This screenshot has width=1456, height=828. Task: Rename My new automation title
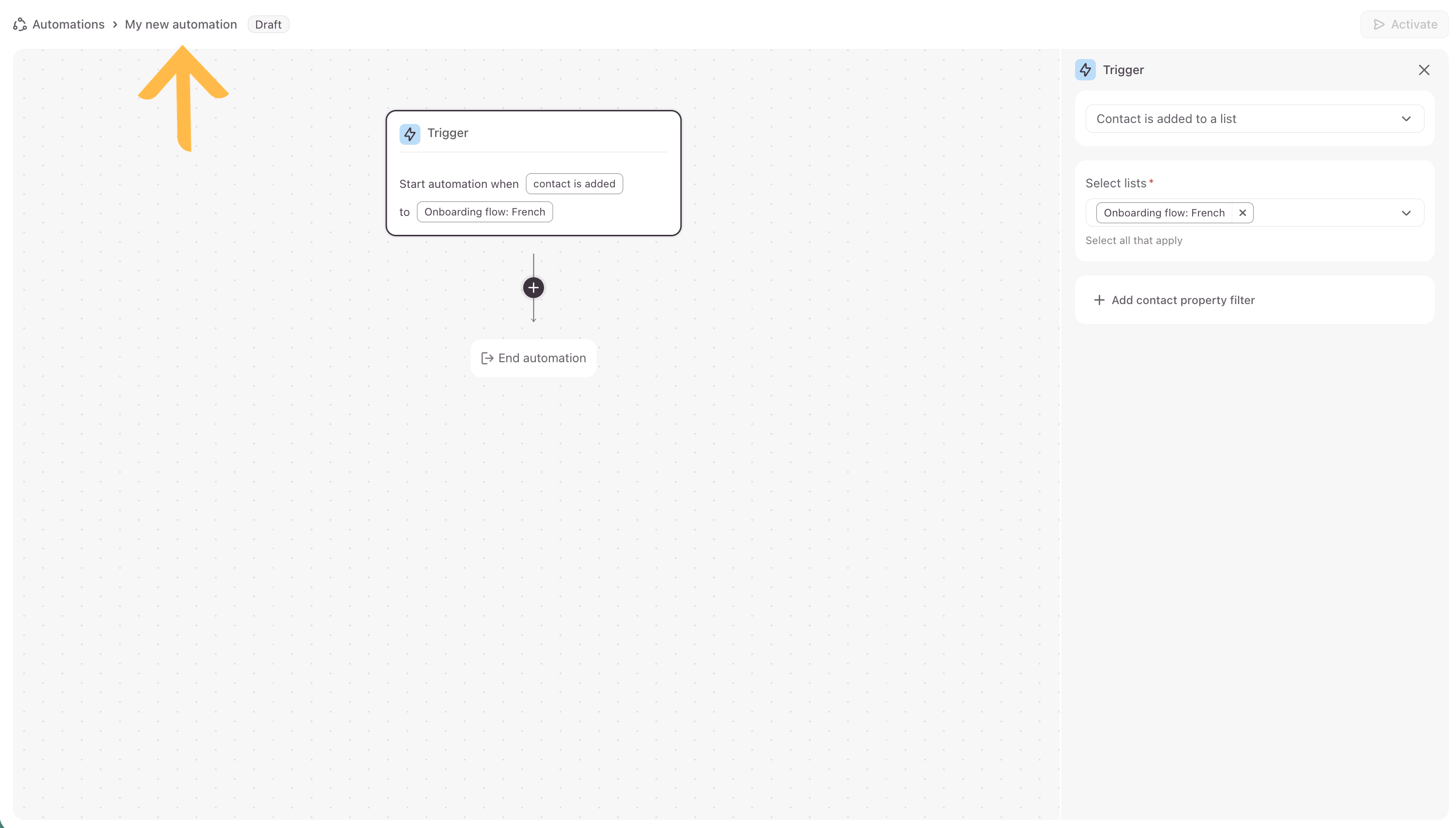click(181, 25)
